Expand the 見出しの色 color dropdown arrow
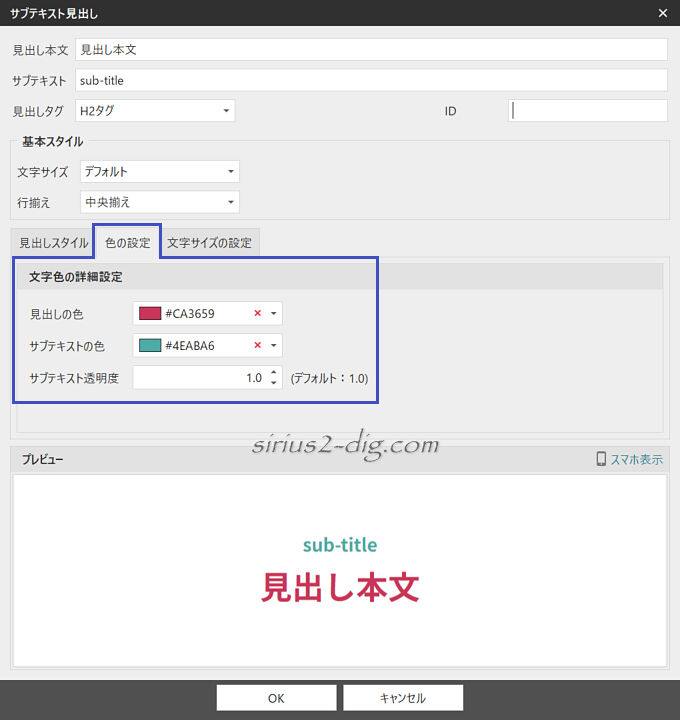 pos(273,314)
